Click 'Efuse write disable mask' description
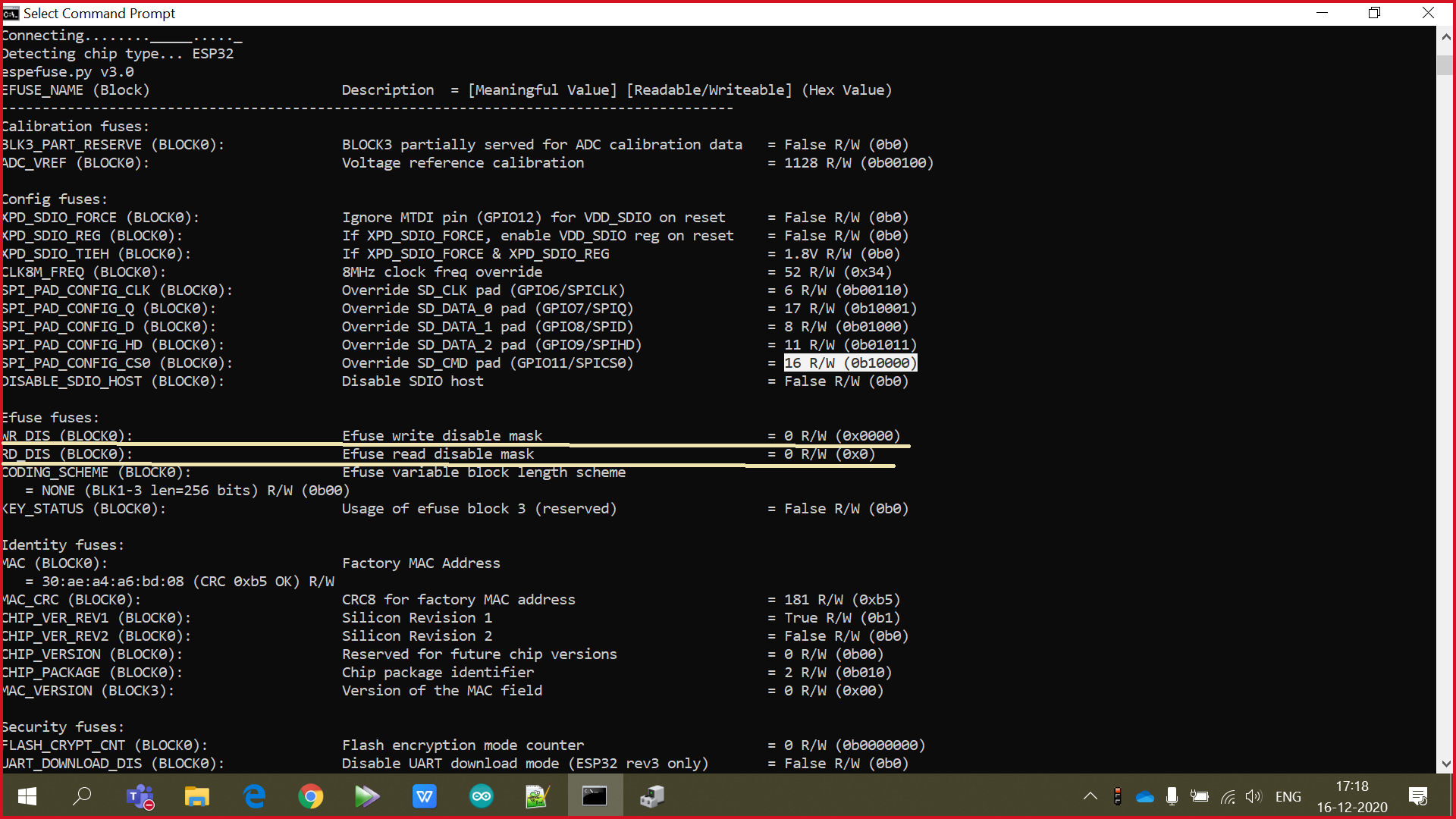Image resolution: width=1456 pixels, height=819 pixels. [442, 436]
